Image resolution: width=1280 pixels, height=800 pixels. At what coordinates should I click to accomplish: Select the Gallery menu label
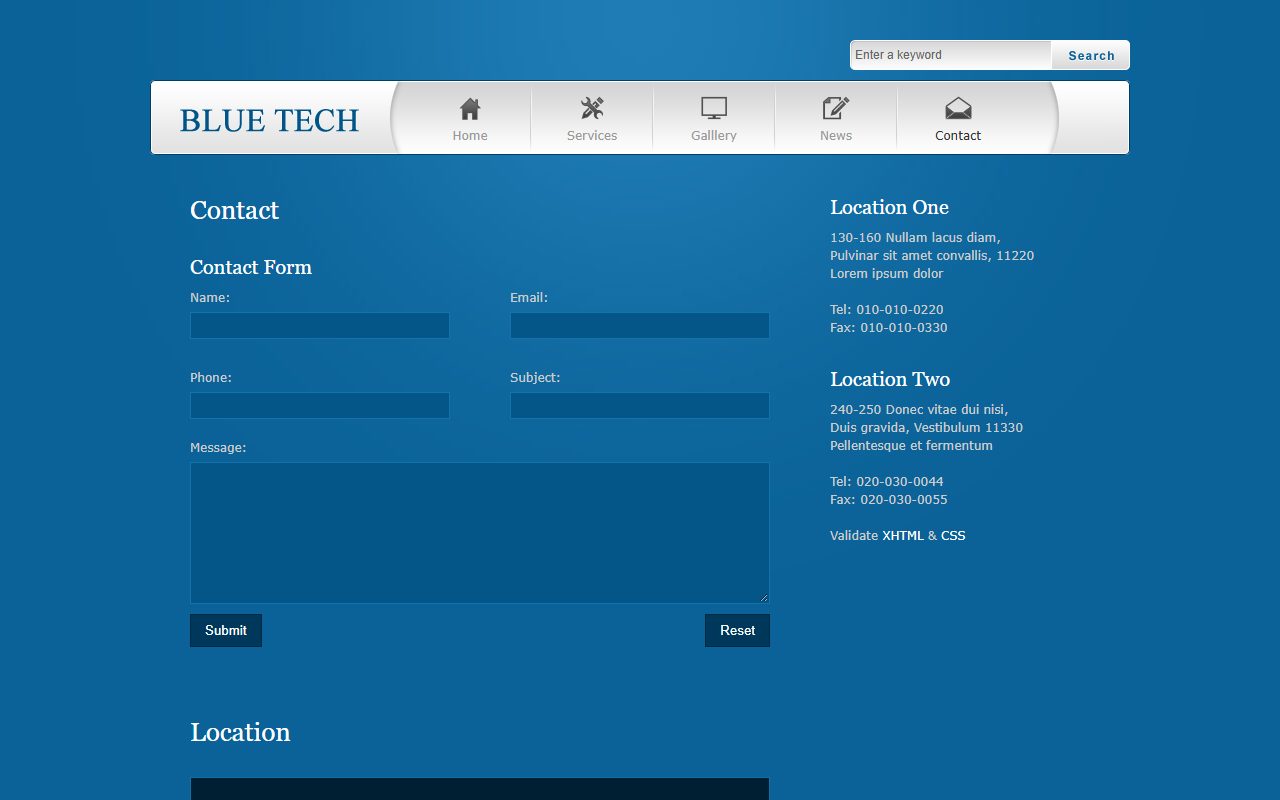pyautogui.click(x=714, y=136)
